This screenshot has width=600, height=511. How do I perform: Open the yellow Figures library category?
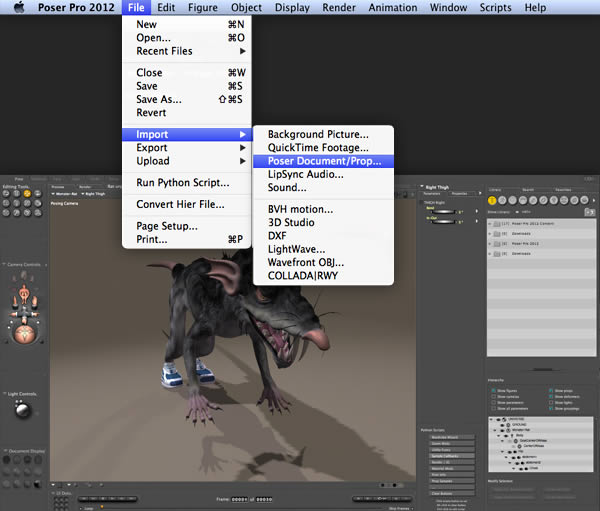(x=492, y=200)
